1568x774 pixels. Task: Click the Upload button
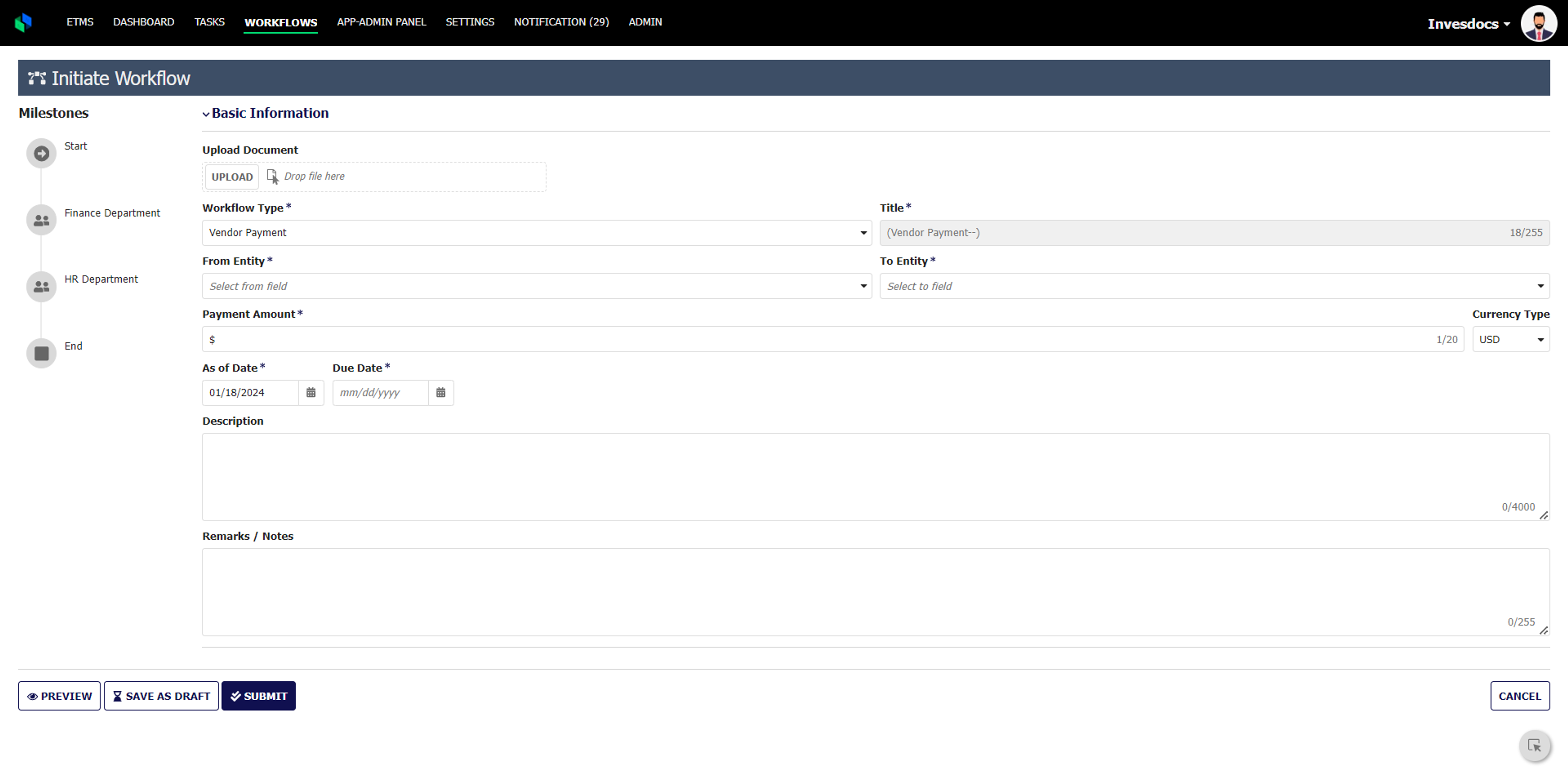[x=232, y=177]
